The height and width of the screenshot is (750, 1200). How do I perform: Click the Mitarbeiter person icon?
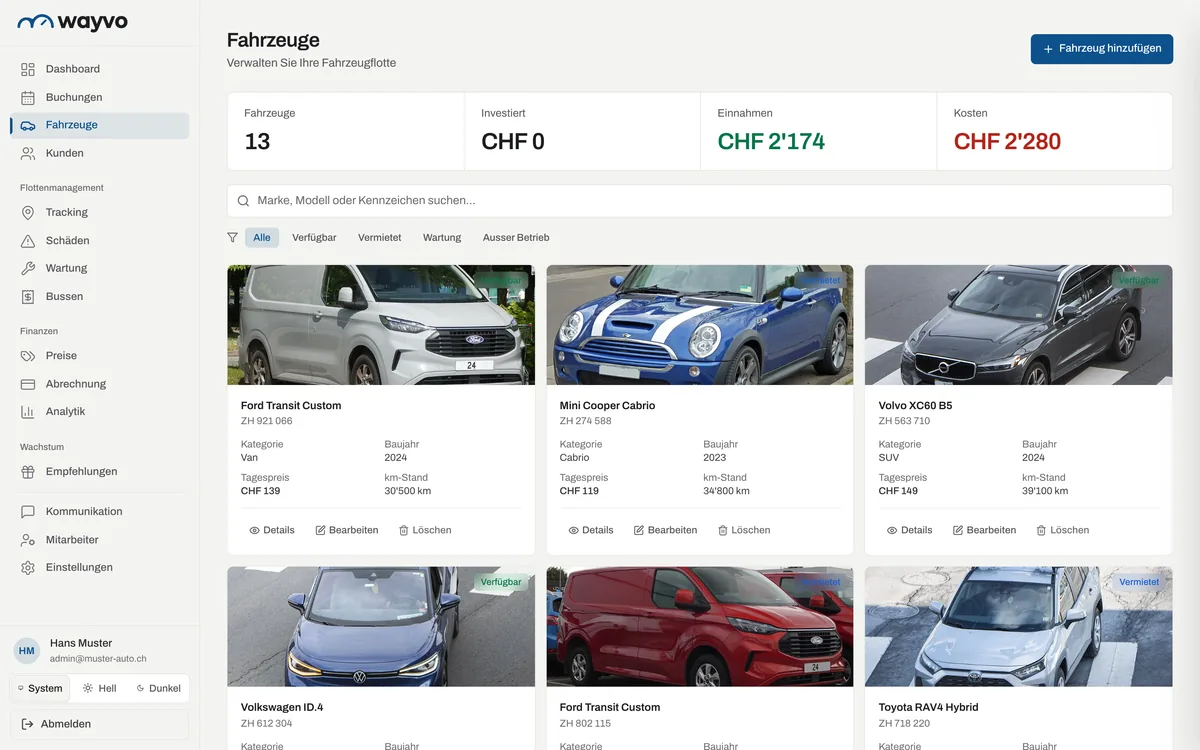tap(28, 540)
